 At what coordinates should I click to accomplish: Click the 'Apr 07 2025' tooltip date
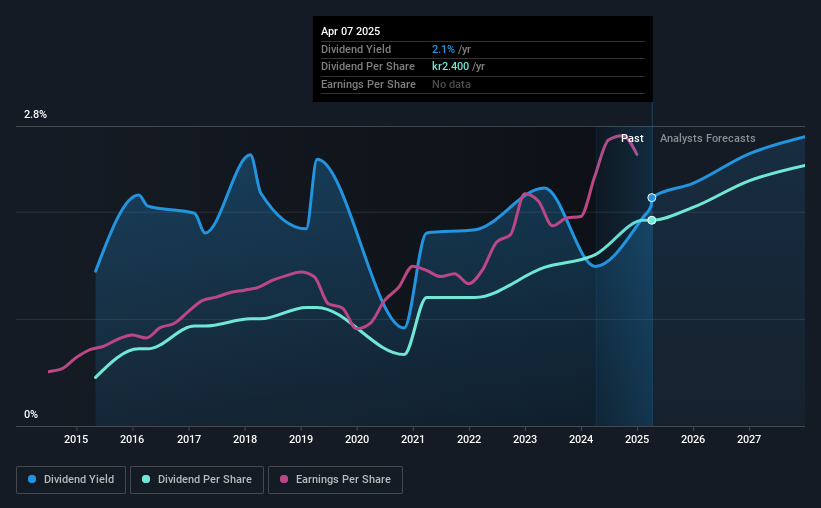[350, 31]
